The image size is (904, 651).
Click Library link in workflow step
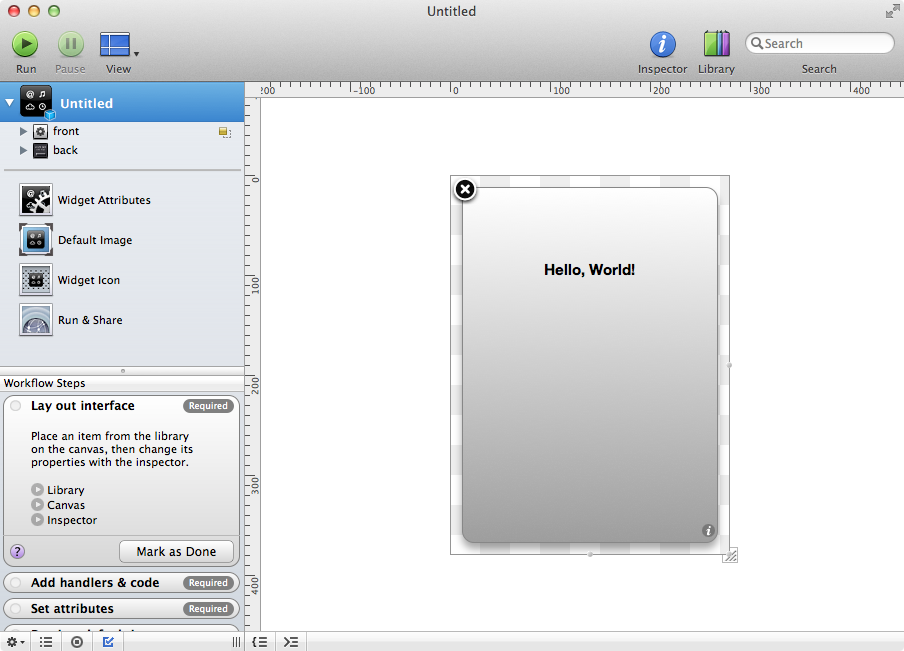(x=66, y=490)
